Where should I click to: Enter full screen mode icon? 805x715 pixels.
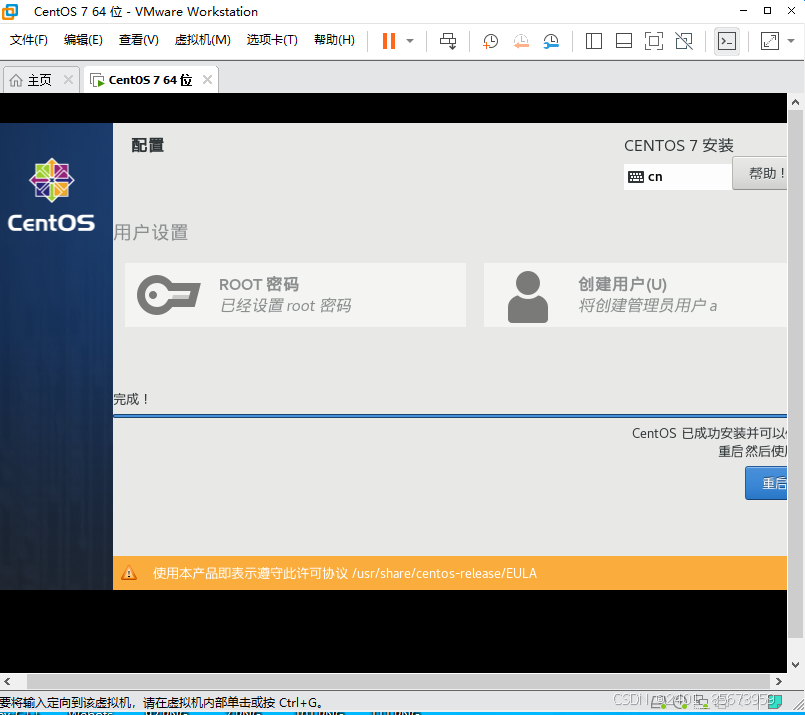(654, 41)
